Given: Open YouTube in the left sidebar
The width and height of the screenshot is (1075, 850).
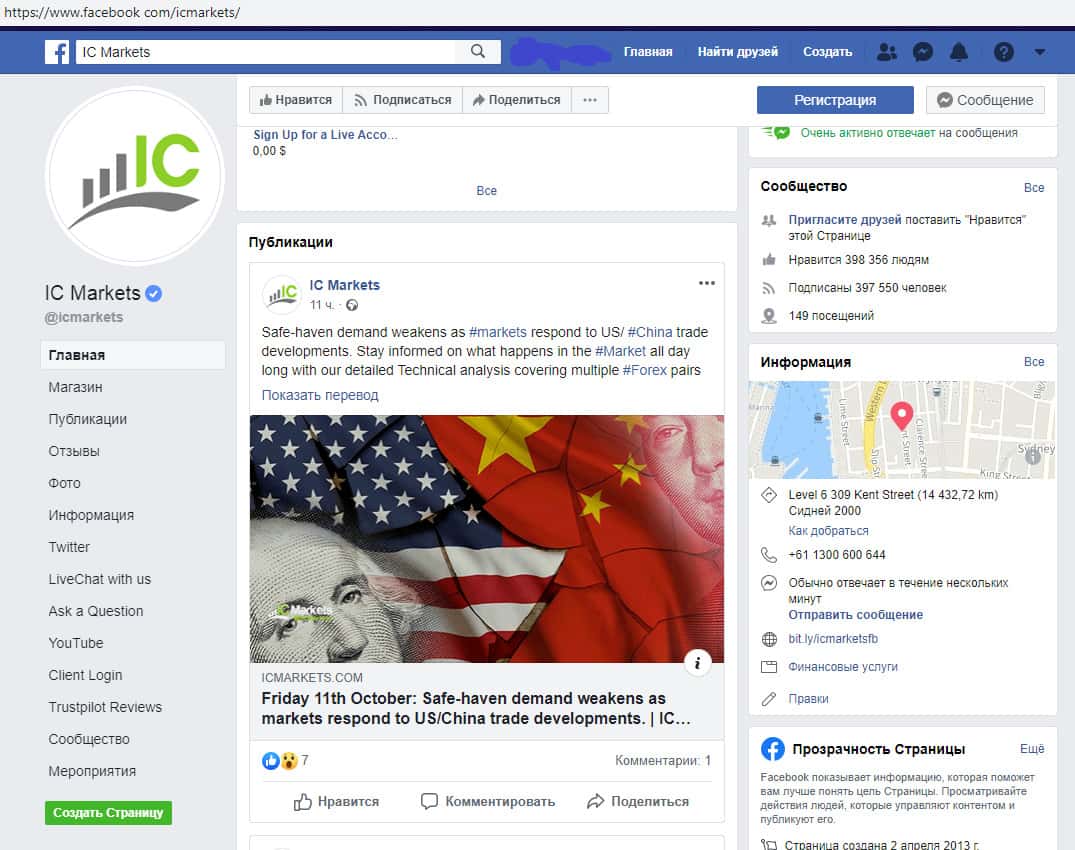Looking at the screenshot, I should click(x=76, y=643).
